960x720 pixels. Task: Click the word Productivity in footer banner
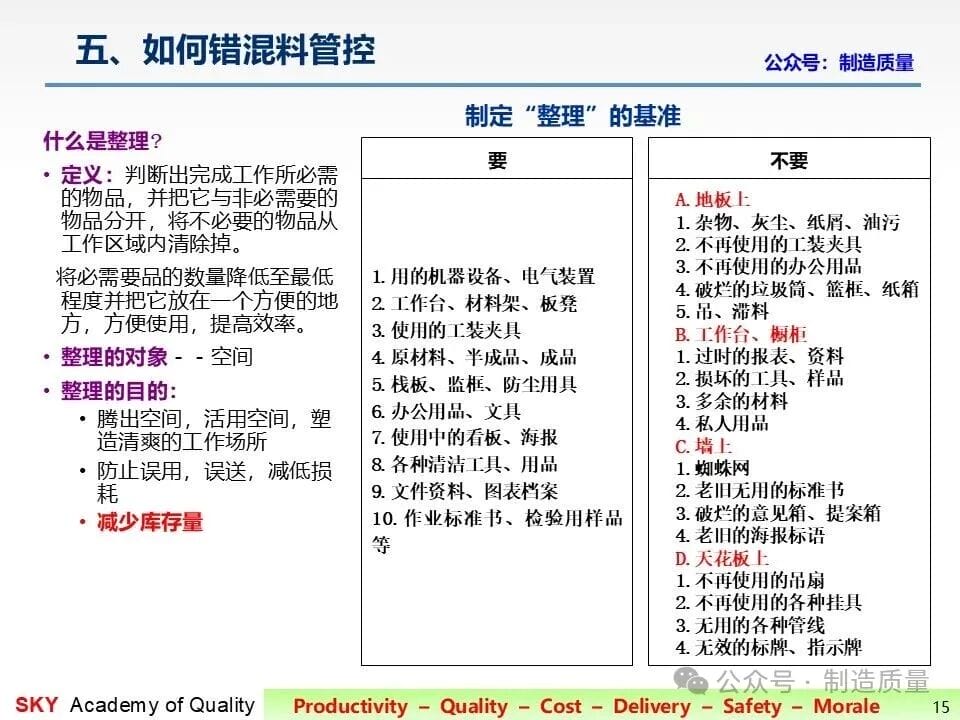tap(350, 706)
